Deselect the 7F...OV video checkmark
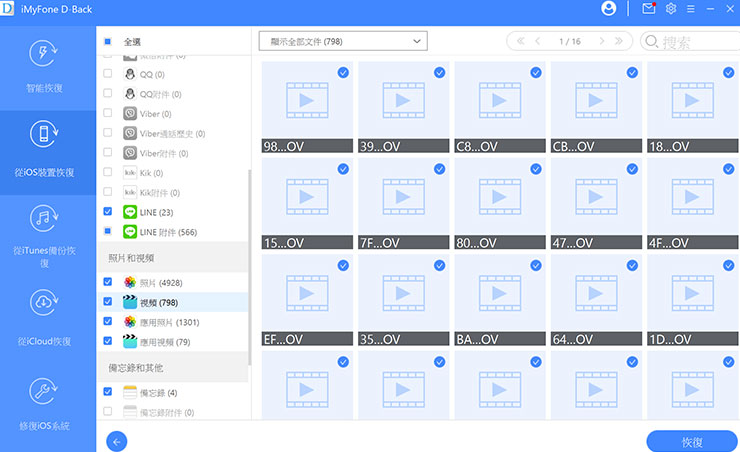Image resolution: width=740 pixels, height=452 pixels. click(439, 169)
